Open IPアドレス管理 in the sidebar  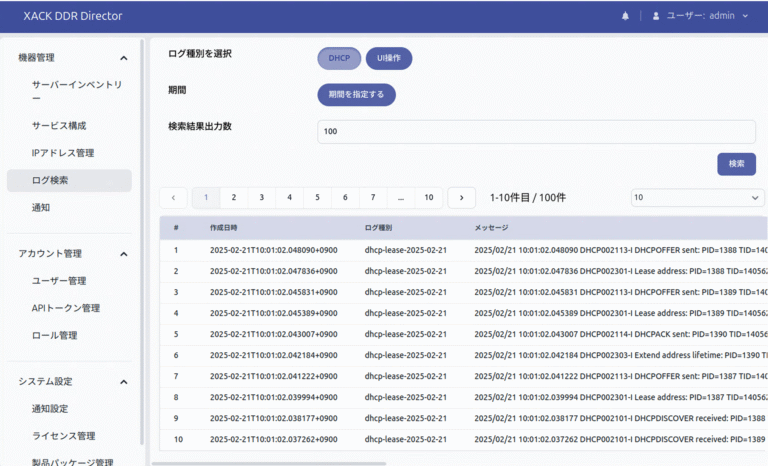[63, 153]
